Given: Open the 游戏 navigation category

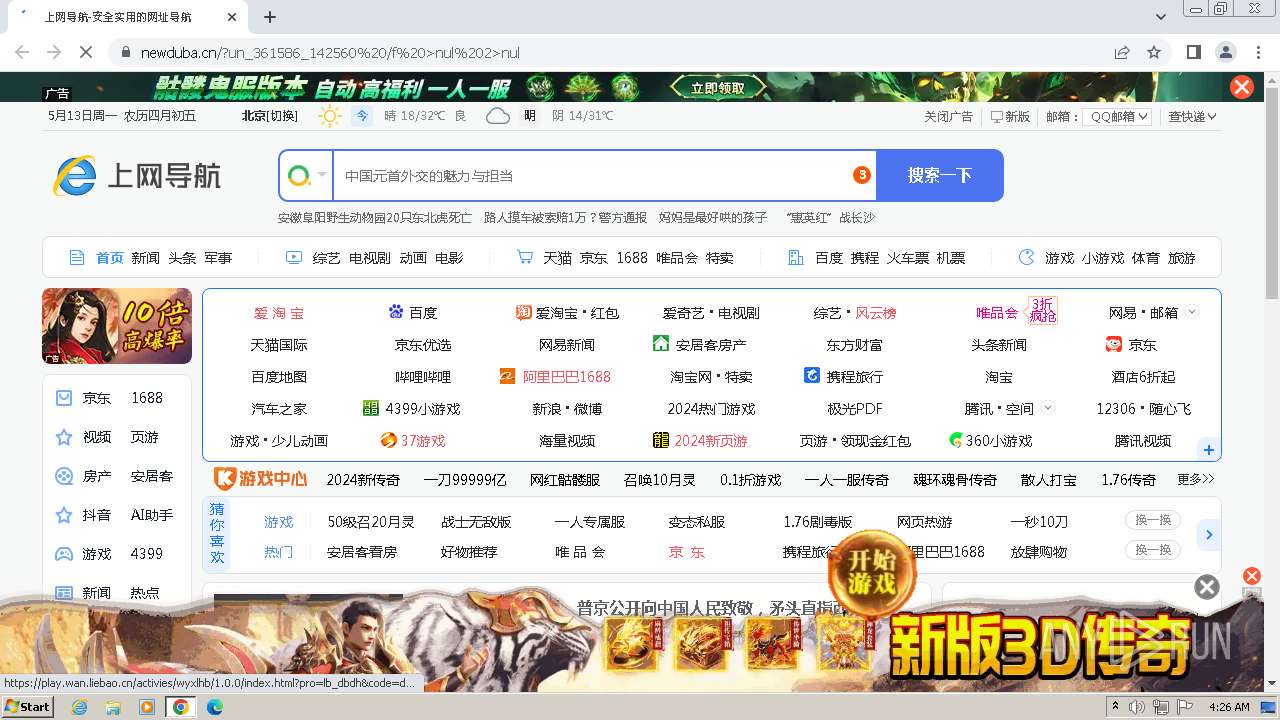Looking at the screenshot, I should pyautogui.click(x=1060, y=258).
